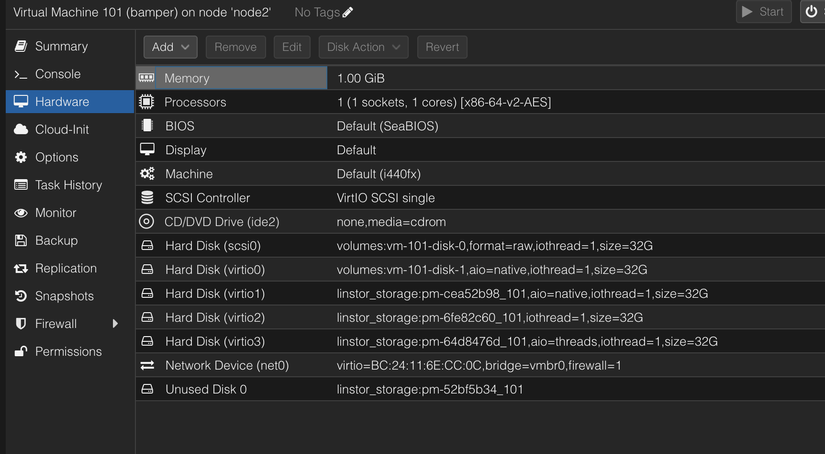Select the Network Device (net0) row label
The height and width of the screenshot is (454, 825).
tap(227, 366)
